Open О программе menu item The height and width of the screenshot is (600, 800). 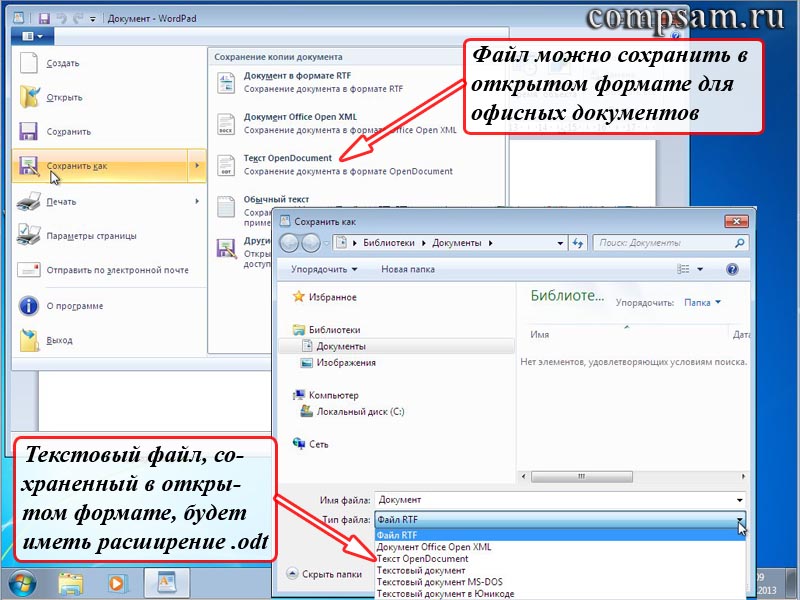109,306
